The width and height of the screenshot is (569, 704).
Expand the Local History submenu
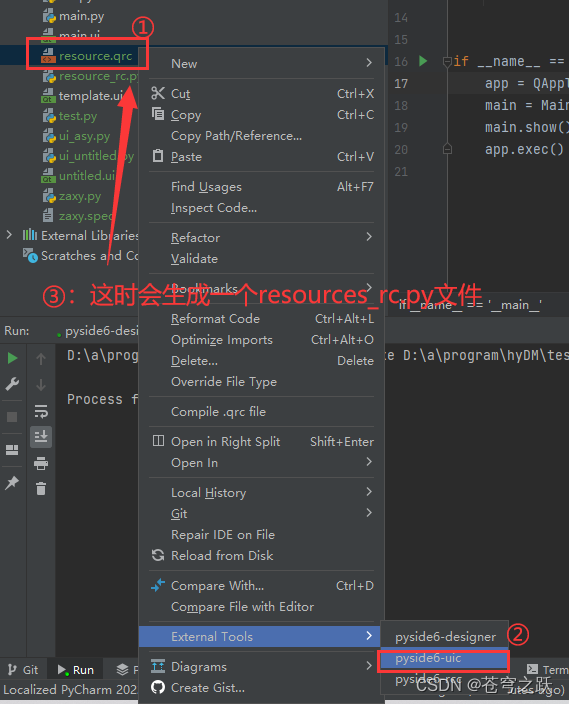[369, 492]
